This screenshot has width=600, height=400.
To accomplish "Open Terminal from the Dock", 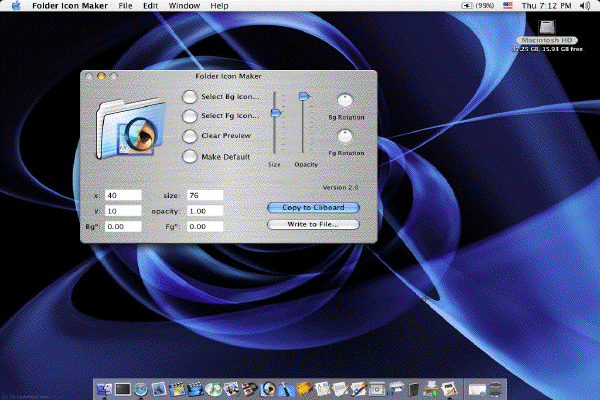I will [122, 389].
